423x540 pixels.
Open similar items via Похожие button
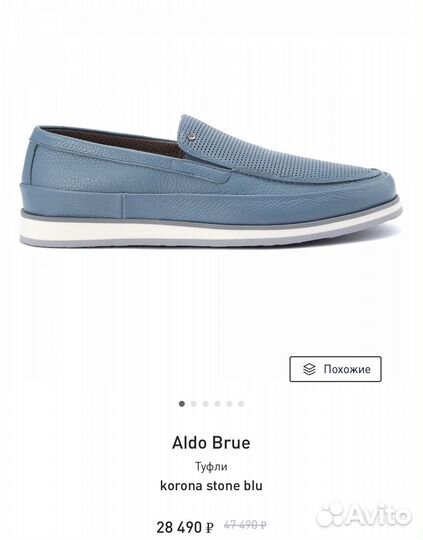click(x=335, y=369)
